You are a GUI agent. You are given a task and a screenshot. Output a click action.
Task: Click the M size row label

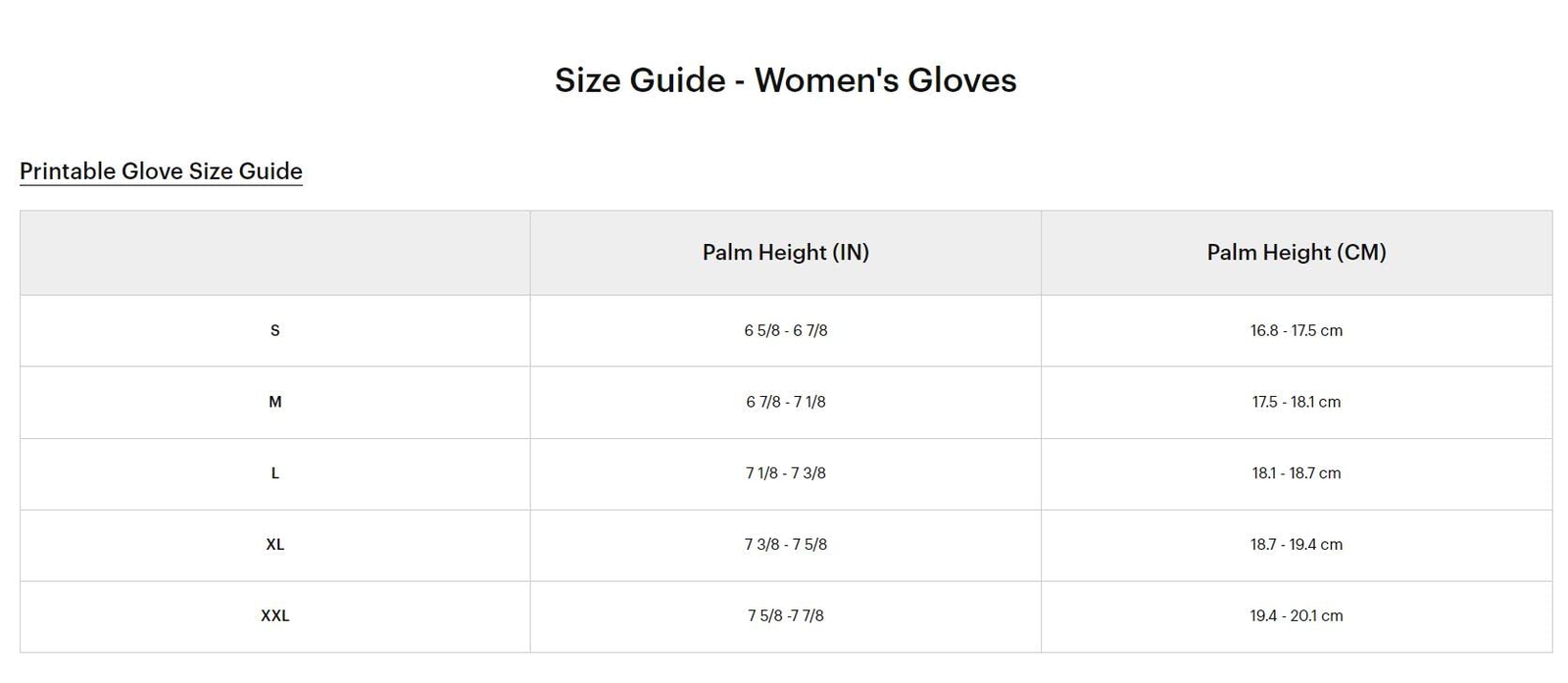pos(274,402)
